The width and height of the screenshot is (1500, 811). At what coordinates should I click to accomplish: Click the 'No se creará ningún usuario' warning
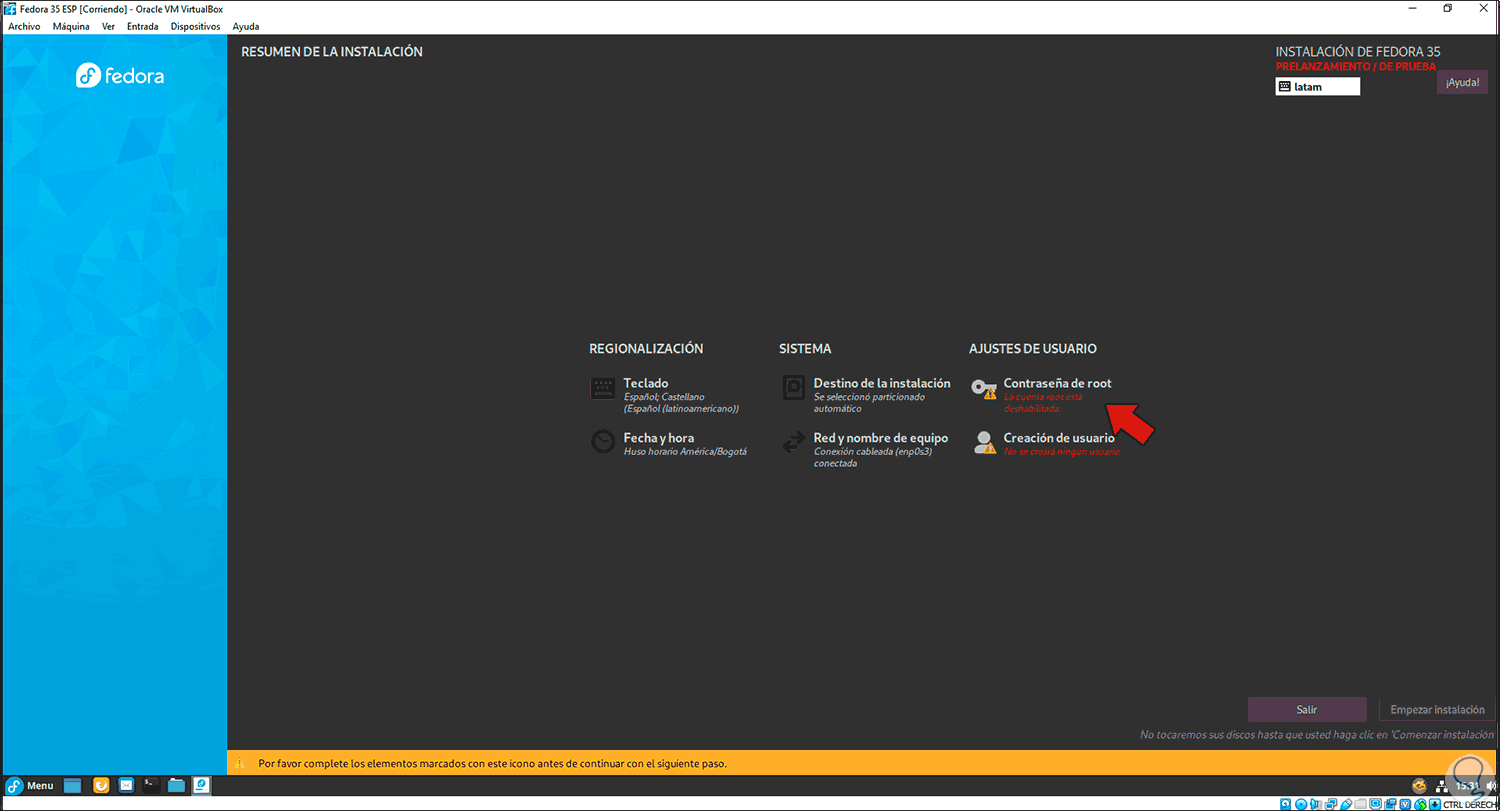click(1061, 451)
